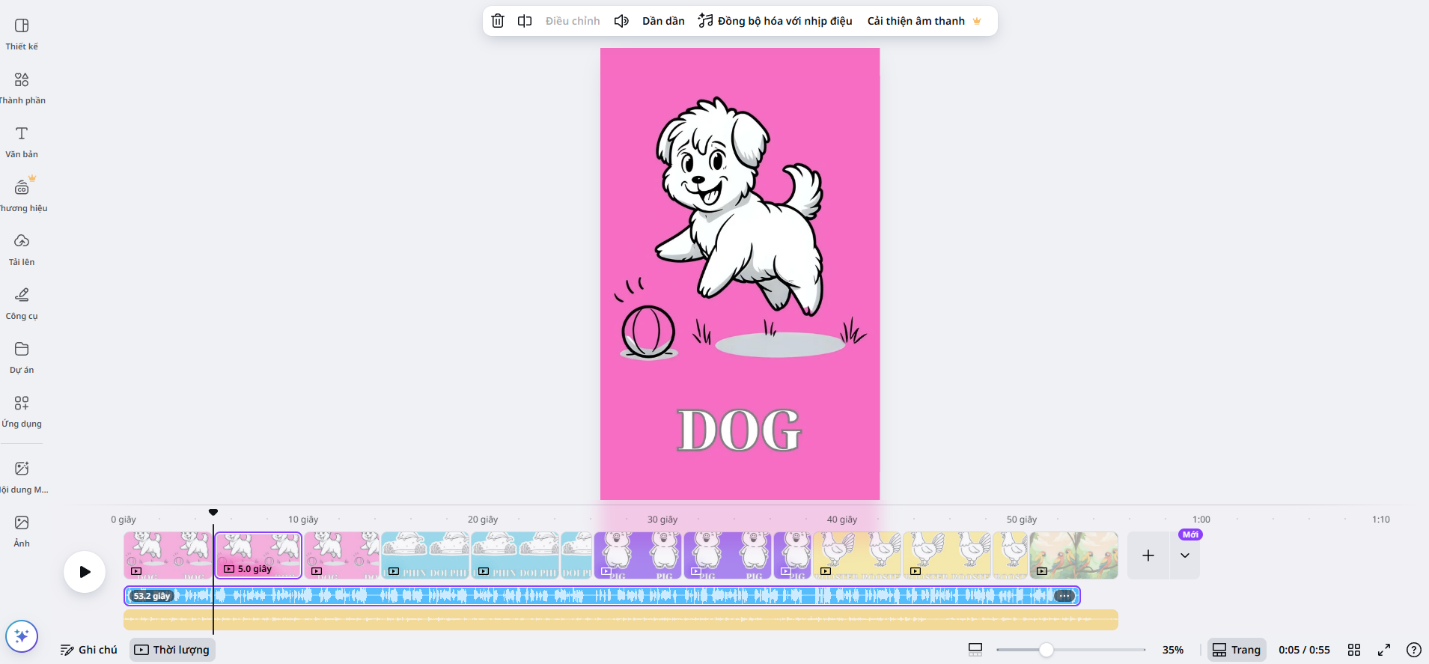Toggle the Thời lượng duration timeline

pyautogui.click(x=172, y=650)
